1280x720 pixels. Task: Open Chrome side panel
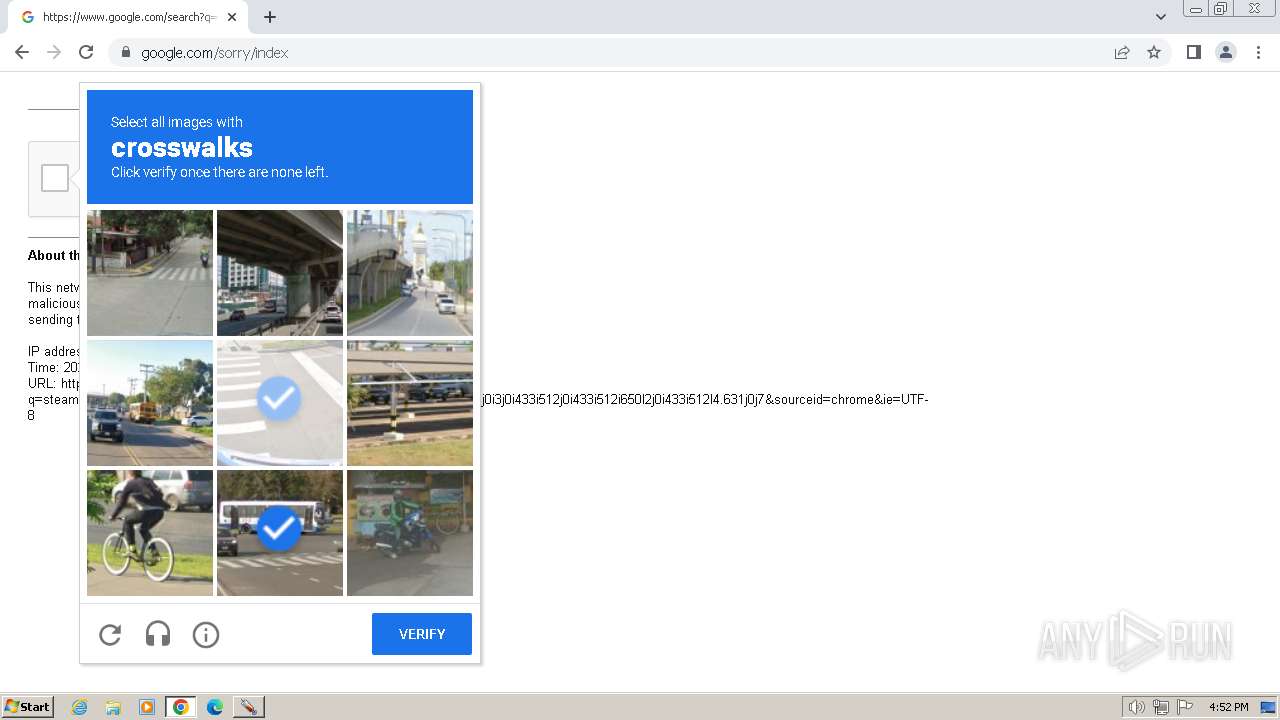(x=1193, y=52)
